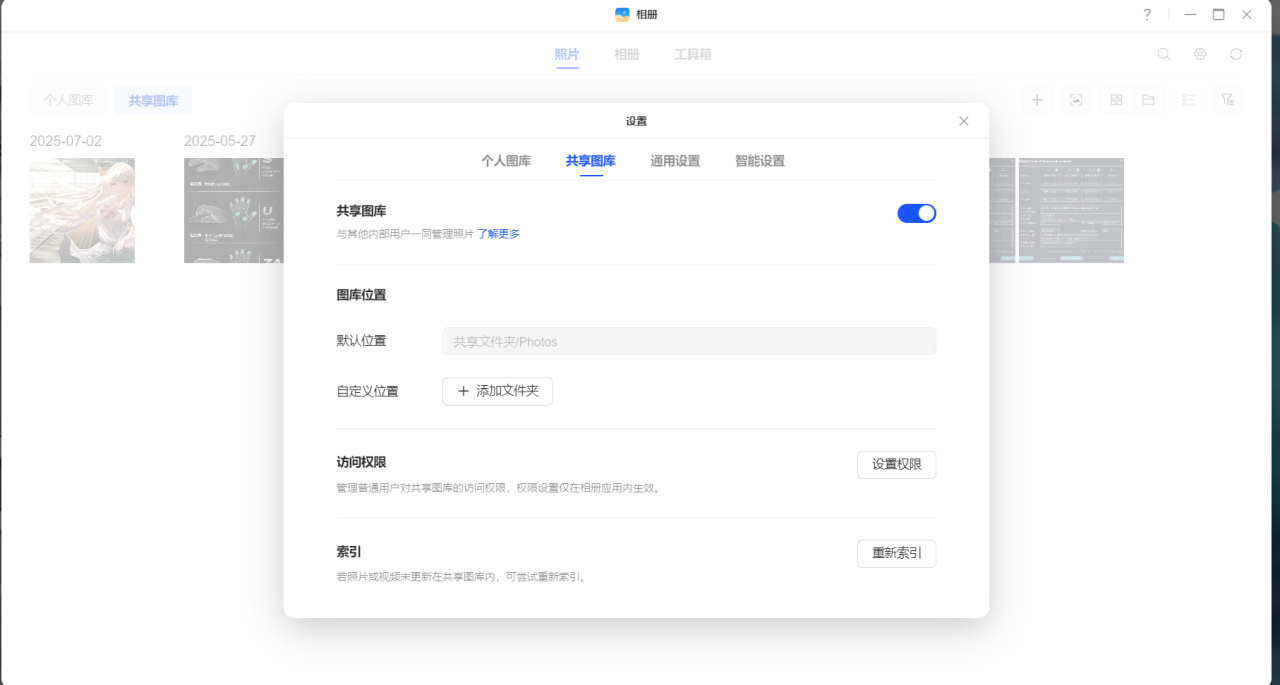This screenshot has width=1280, height=685.
Task: Switch to the 相册 main tab
Action: (x=627, y=54)
